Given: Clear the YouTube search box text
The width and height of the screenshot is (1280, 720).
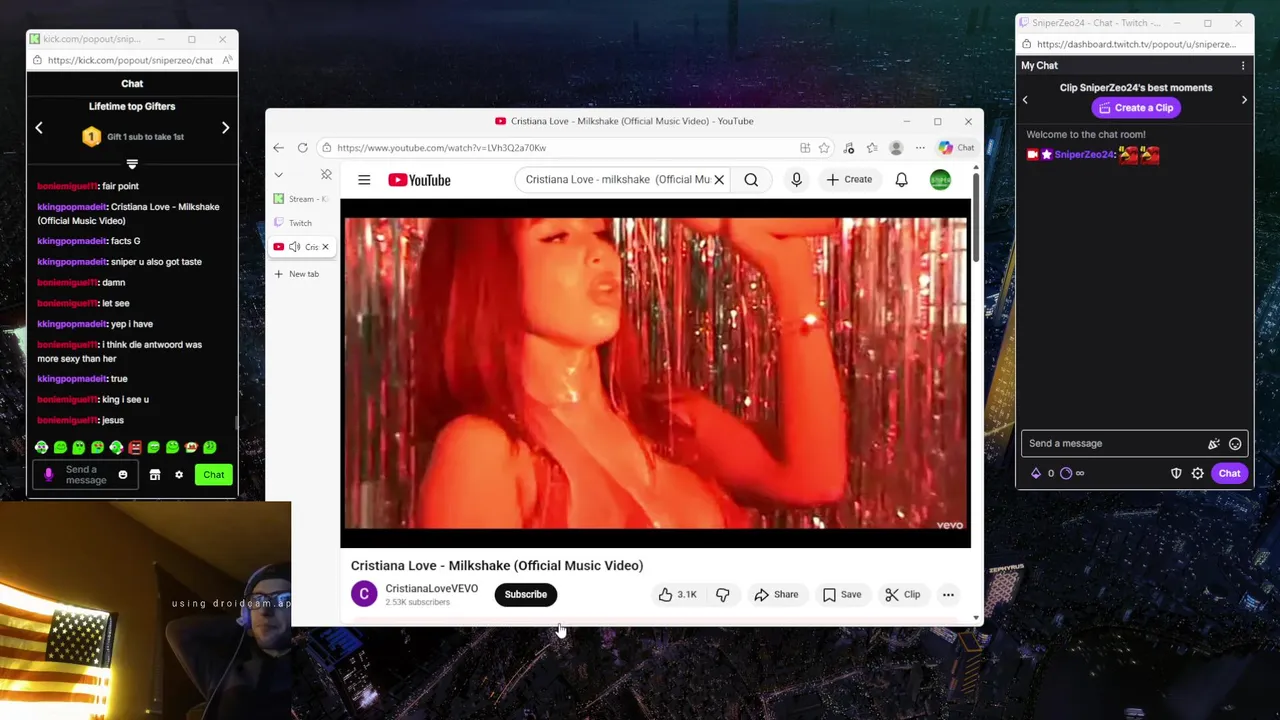Looking at the screenshot, I should tap(718, 180).
